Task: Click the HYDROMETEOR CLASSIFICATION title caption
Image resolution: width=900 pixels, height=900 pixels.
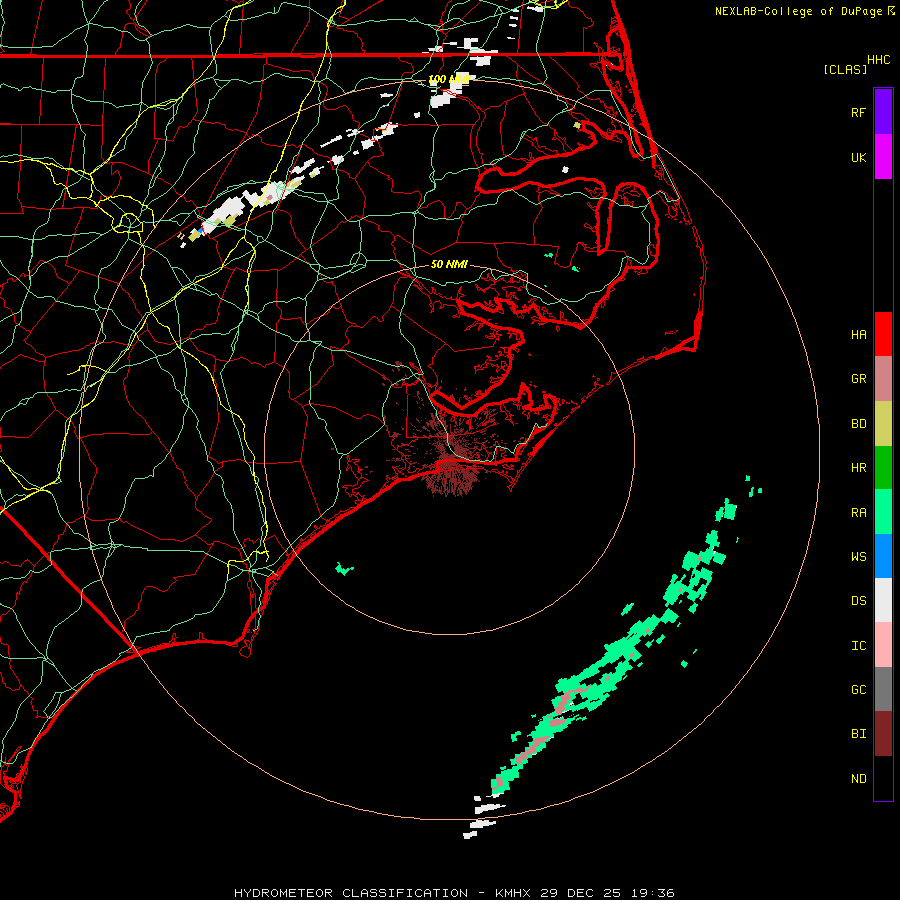Action: point(454,893)
